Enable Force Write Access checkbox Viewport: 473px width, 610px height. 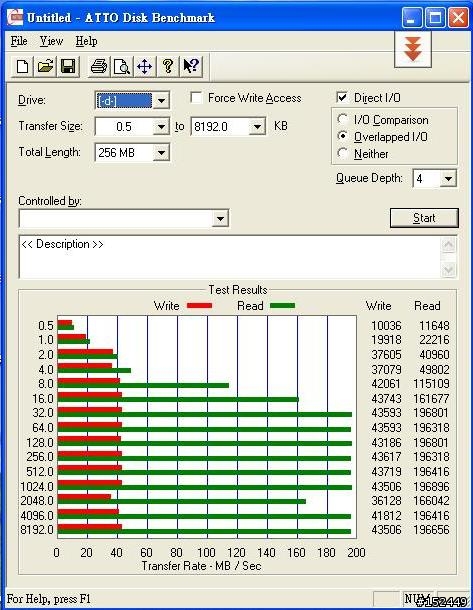196,98
